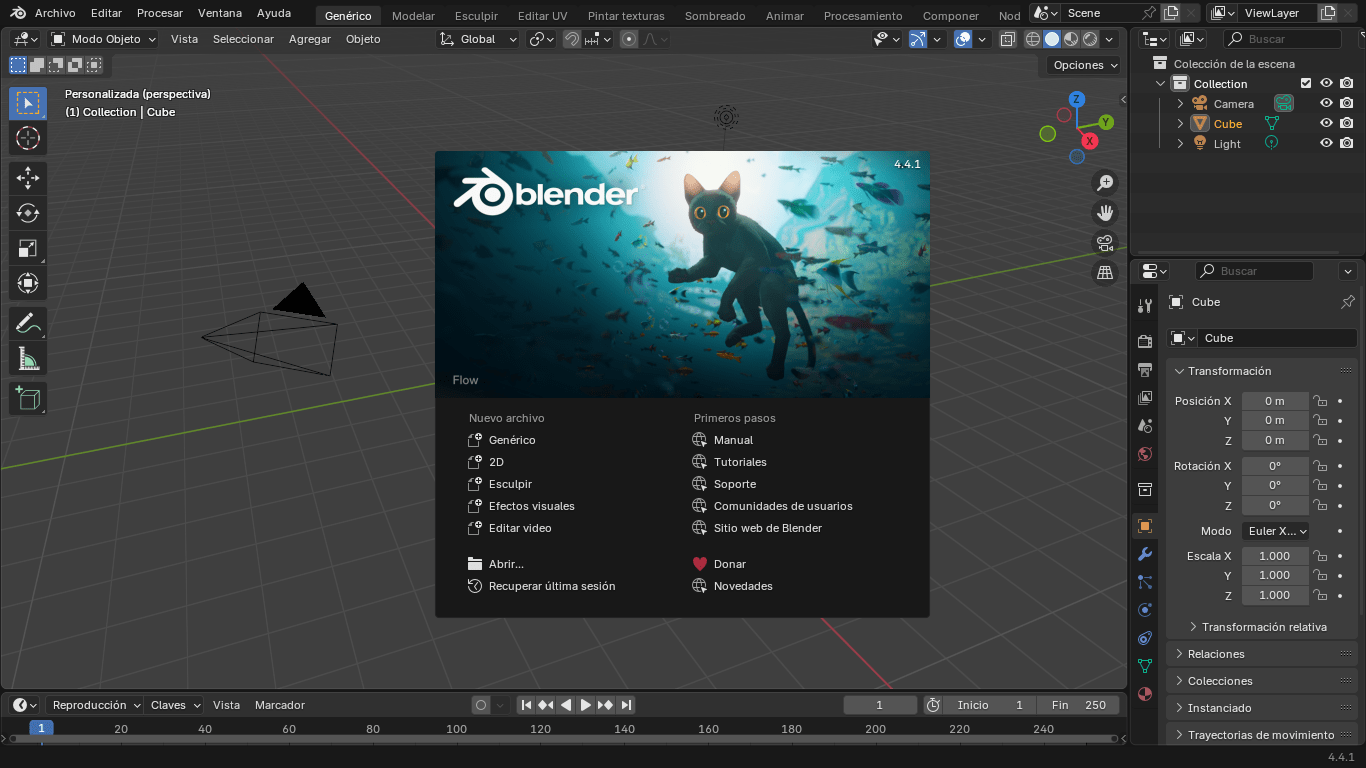Screen dimensions: 1366x768
Task: Open the Agregar menu
Action: pos(310,39)
